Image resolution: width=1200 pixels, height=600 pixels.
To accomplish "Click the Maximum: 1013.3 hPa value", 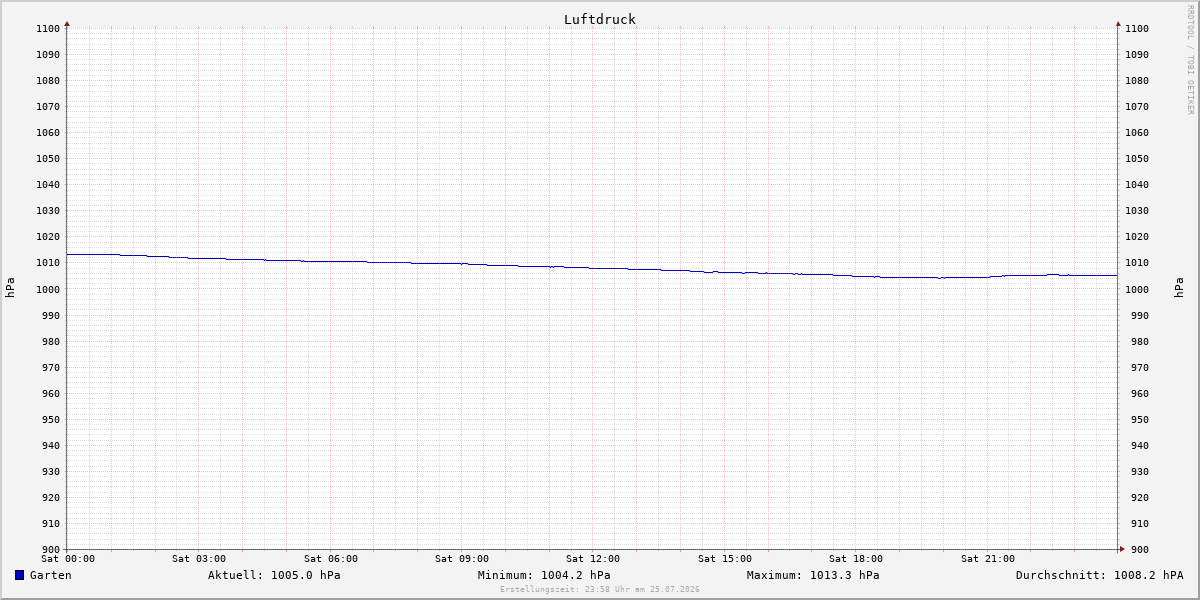I will (813, 575).
